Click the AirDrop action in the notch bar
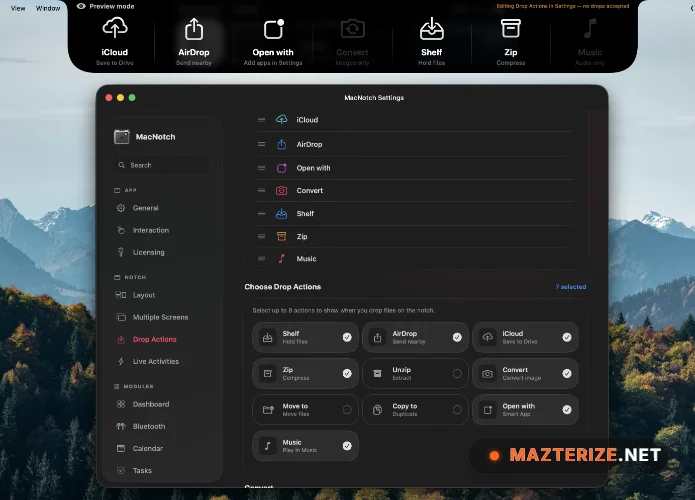The image size is (695, 500). pos(194,42)
